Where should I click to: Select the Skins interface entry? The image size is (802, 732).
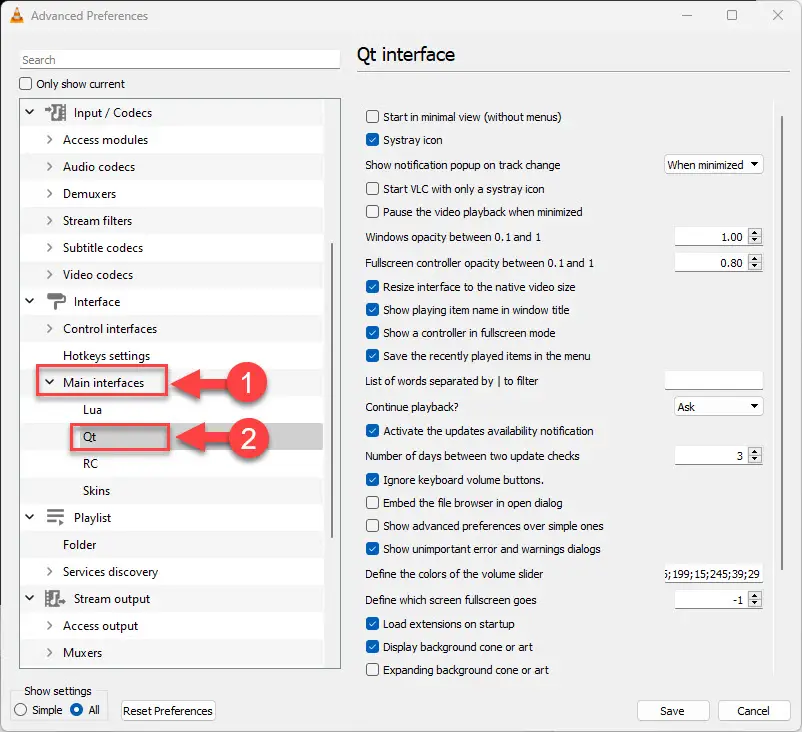pos(96,491)
